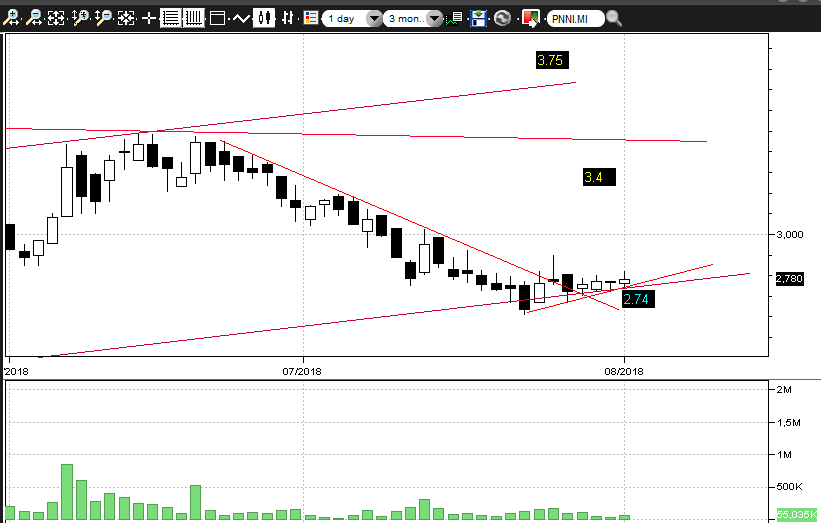
Task: Activate the crosshair cursor tool
Action: point(149,19)
